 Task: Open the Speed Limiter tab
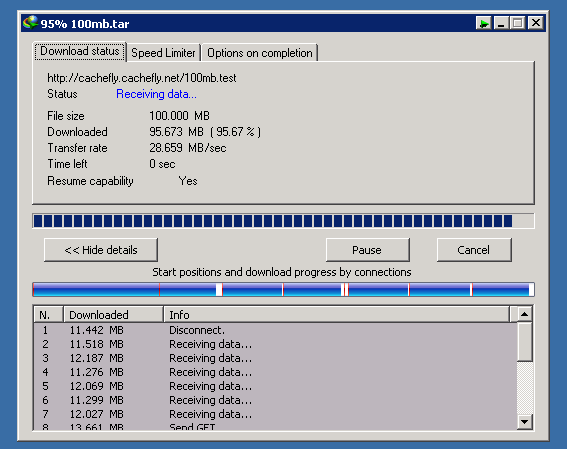click(163, 53)
